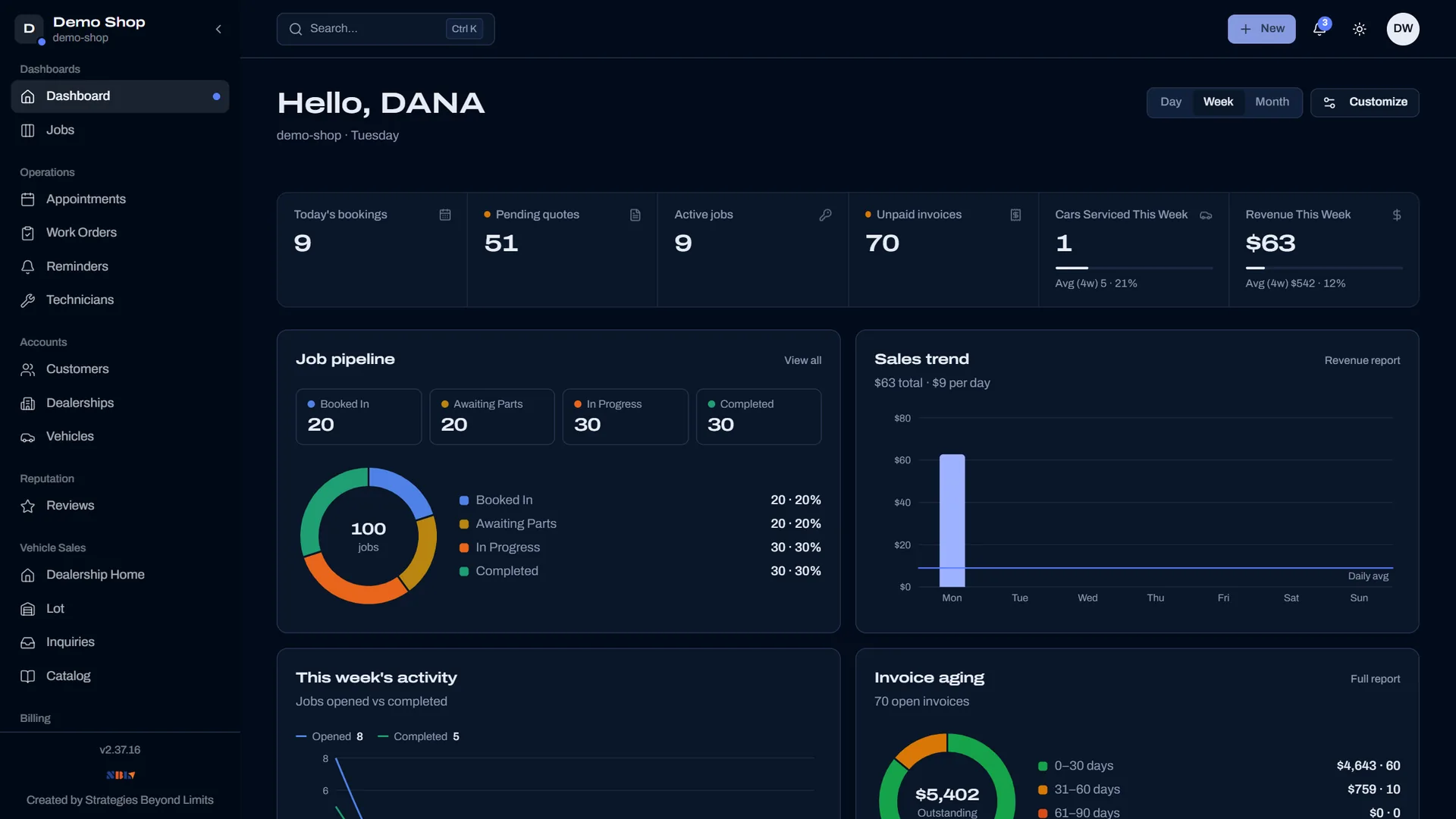Click the Monday bar in Sales trend chart

click(952, 520)
